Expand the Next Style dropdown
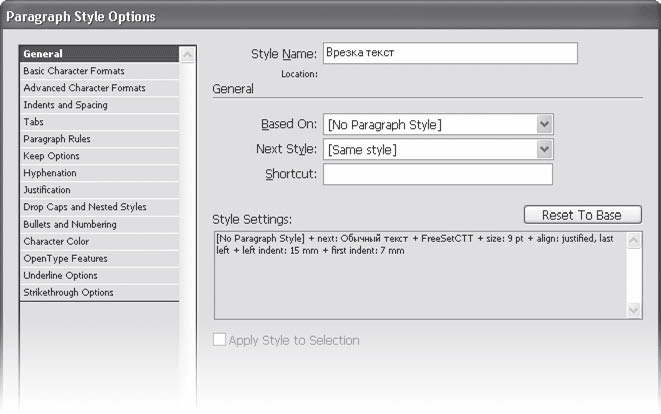Viewport: 661px width, 414px height. (544, 149)
